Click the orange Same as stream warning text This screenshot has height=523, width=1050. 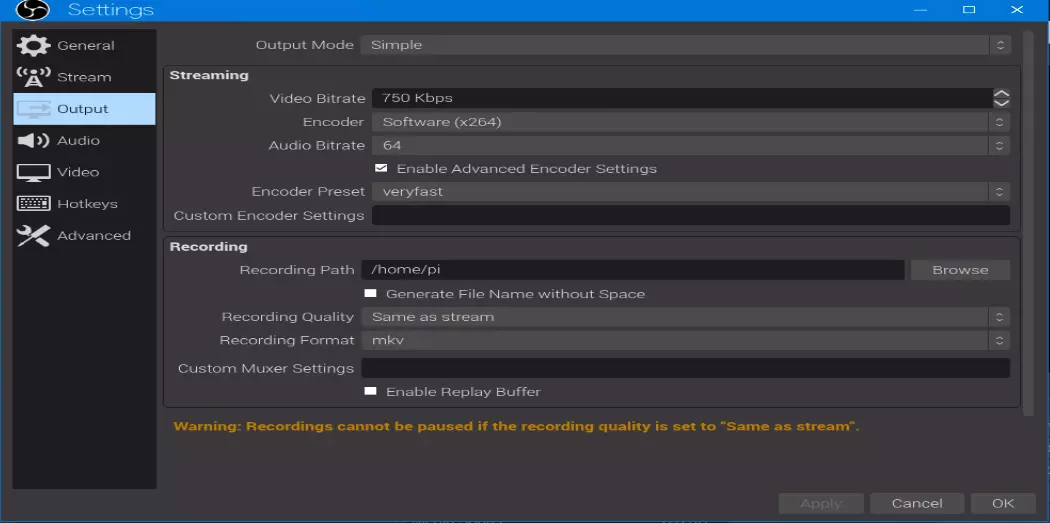pos(516,426)
